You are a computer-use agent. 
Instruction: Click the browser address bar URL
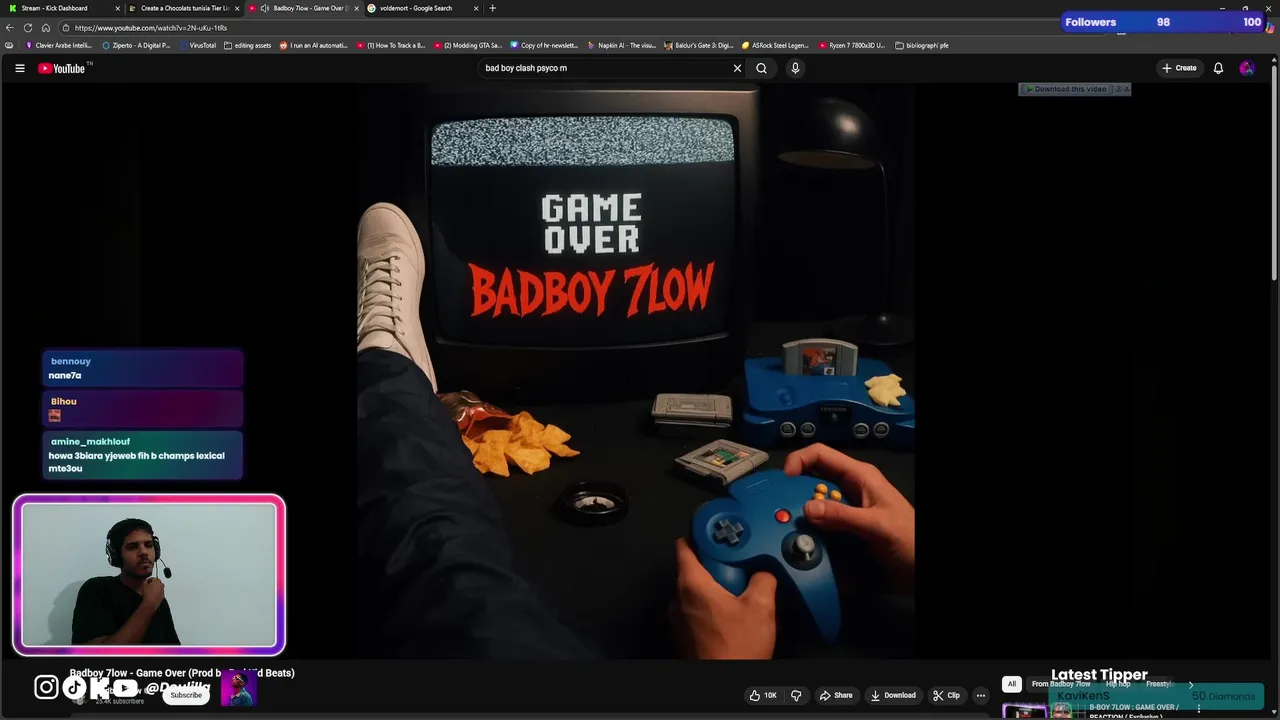coord(151,28)
